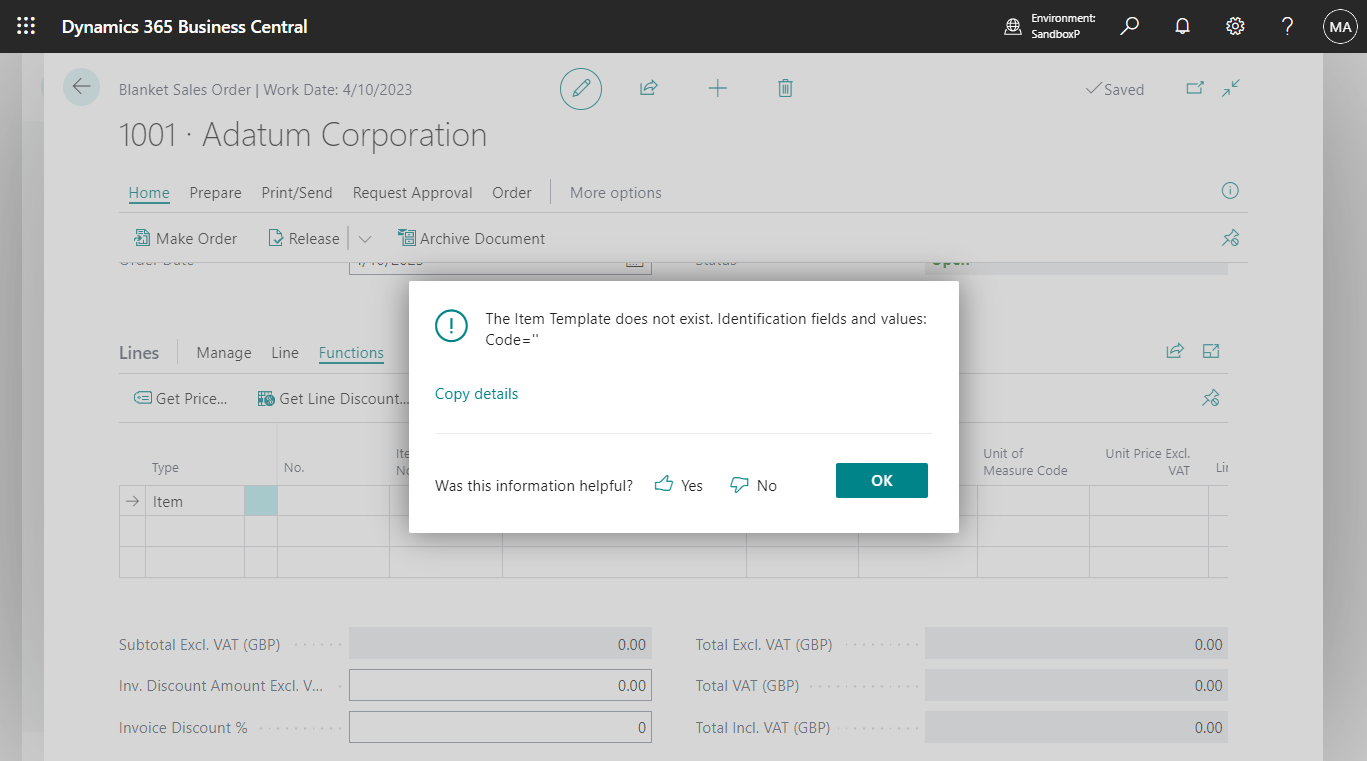The height and width of the screenshot is (761, 1367).
Task: Click the Subtotal Excl. VAT value
Action: coord(500,645)
